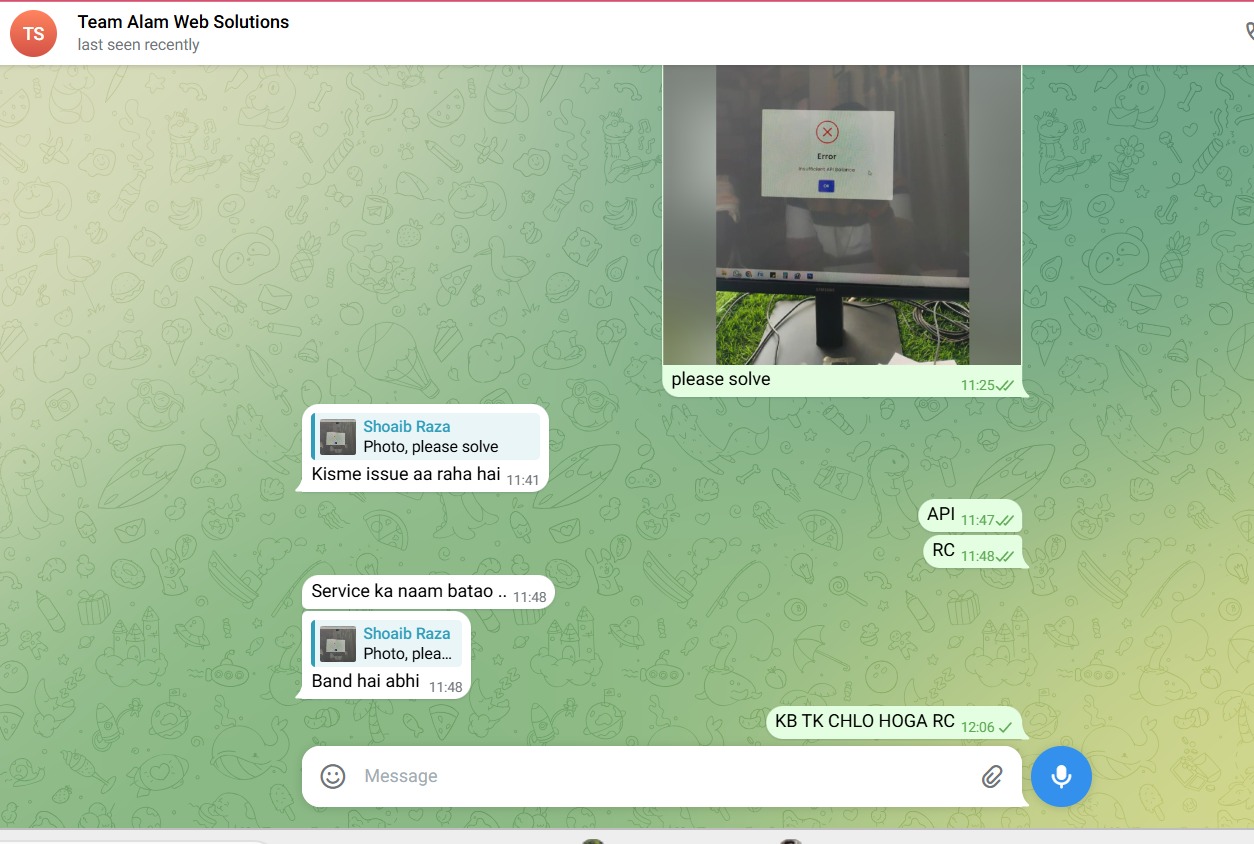This screenshot has width=1254, height=844.
Task: Click the "please solve" photo caption
Action: tap(720, 380)
